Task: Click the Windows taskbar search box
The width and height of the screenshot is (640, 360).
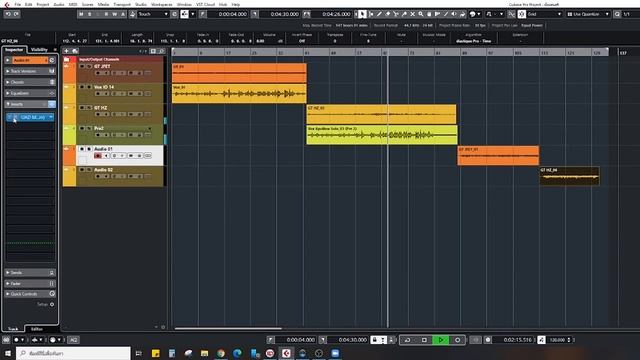Action: tap(73, 353)
